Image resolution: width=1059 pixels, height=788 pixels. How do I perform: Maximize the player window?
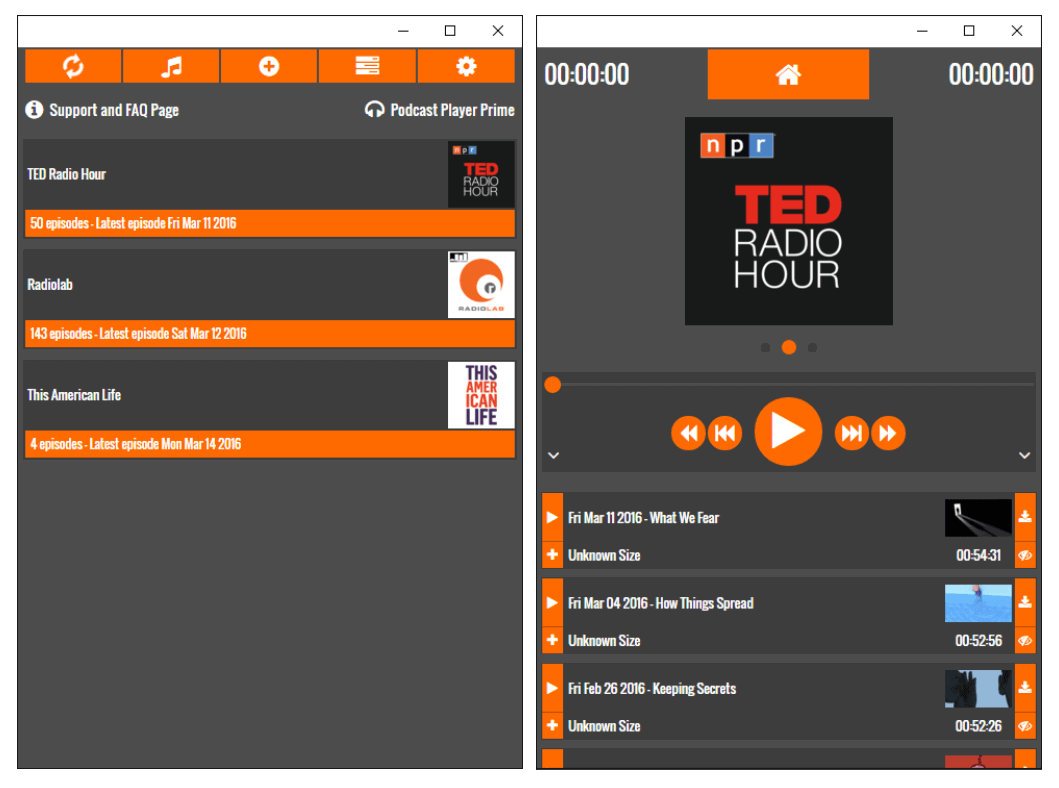[x=968, y=31]
